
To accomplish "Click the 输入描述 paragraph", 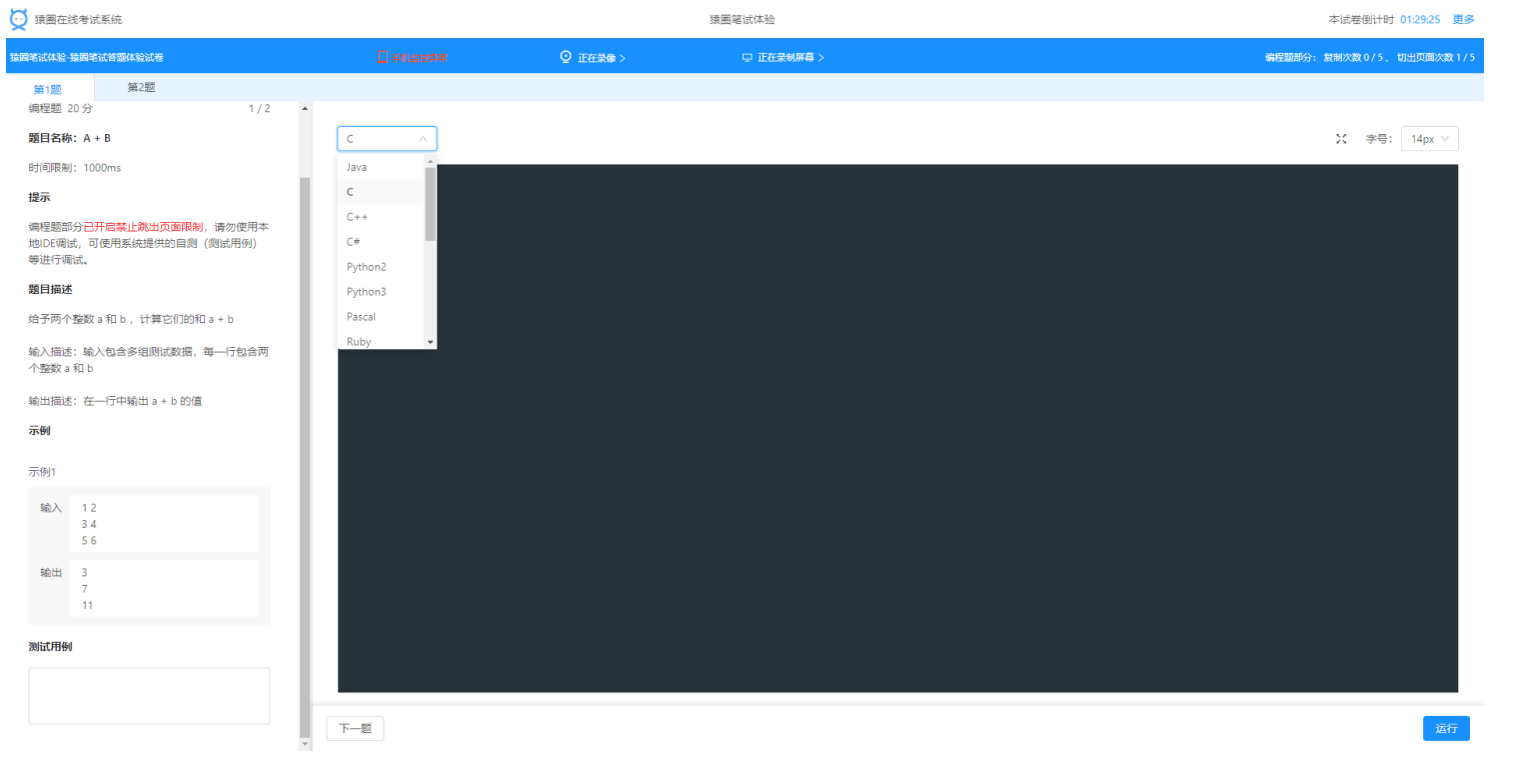I will pyautogui.click(x=149, y=360).
